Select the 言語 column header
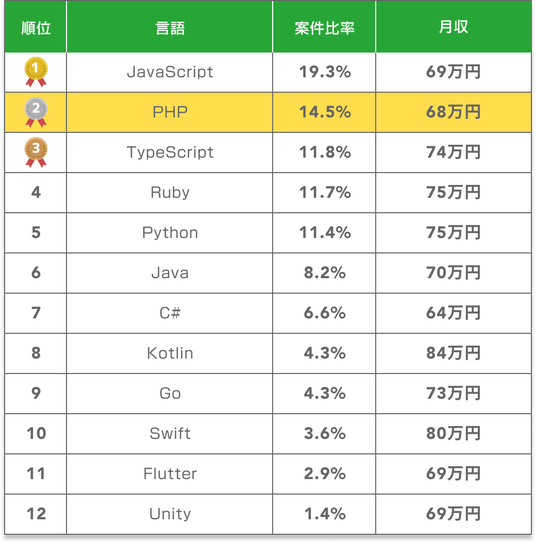 (x=170, y=28)
